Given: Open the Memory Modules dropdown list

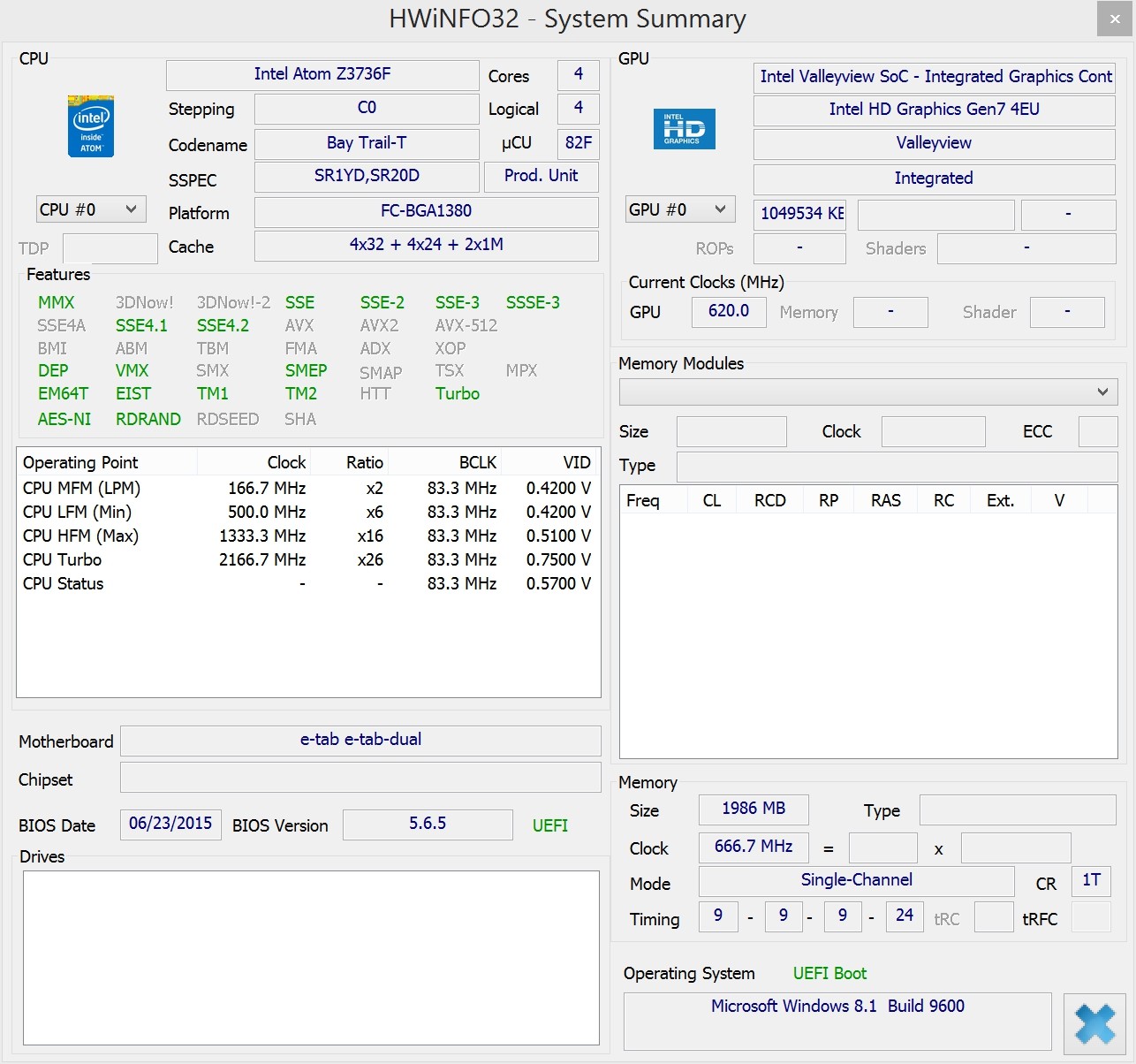Looking at the screenshot, I should click(x=867, y=391).
